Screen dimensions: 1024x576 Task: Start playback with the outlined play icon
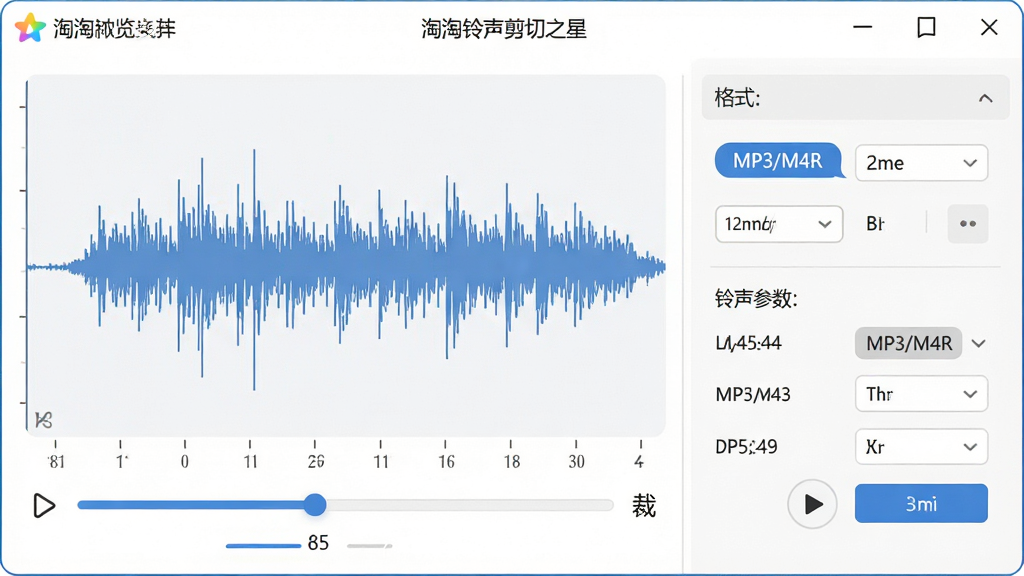coord(44,505)
